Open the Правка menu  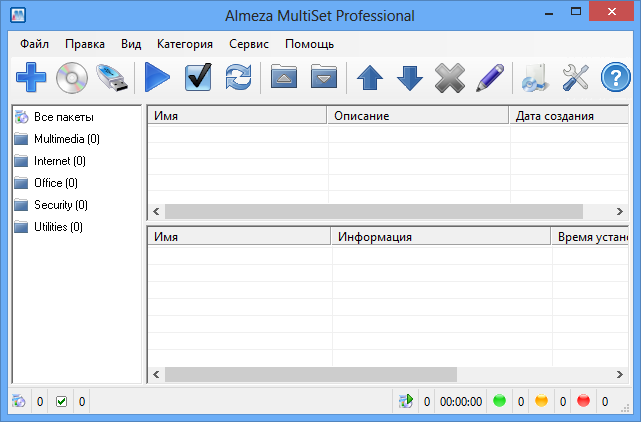(85, 44)
